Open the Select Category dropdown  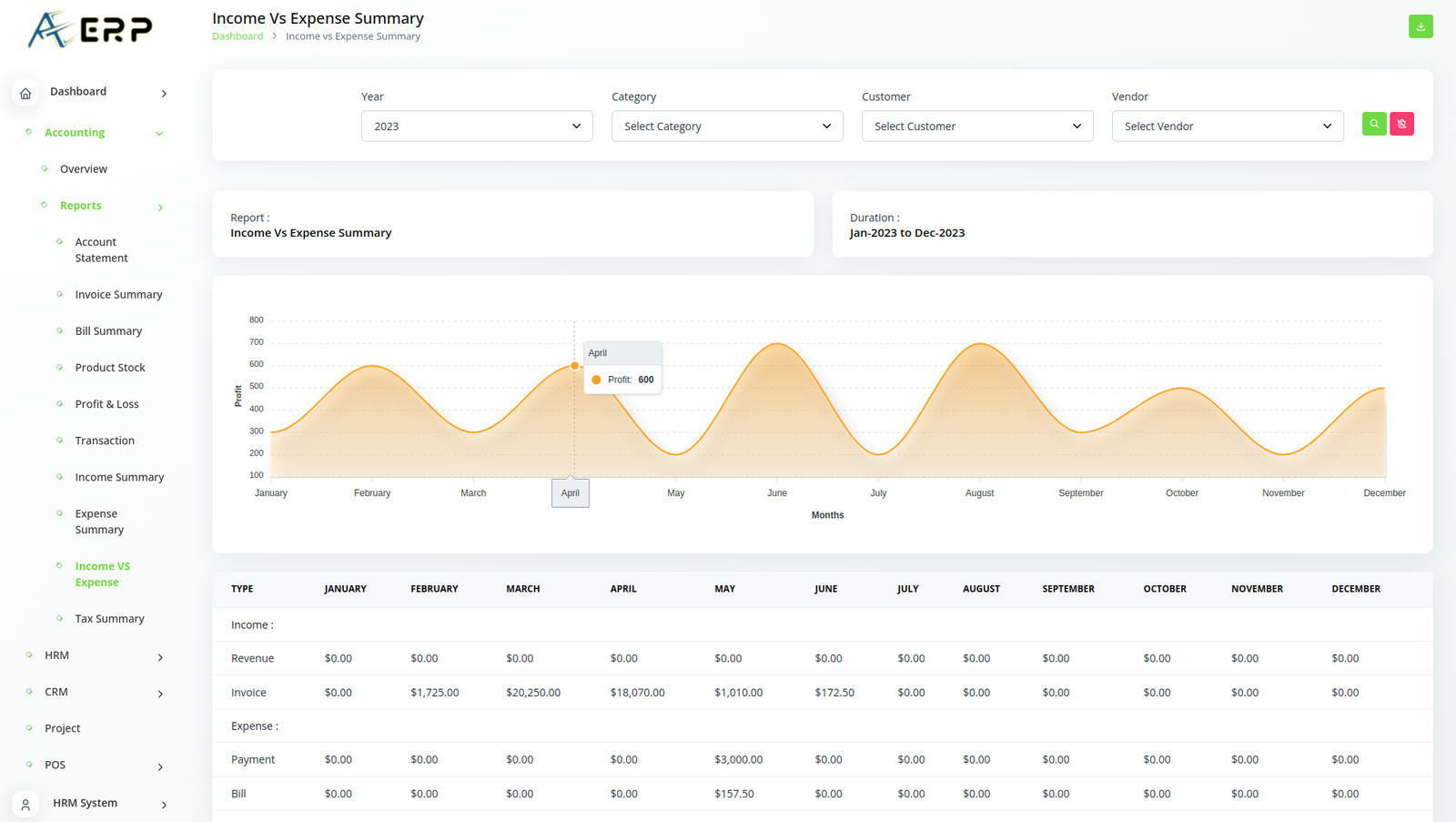(726, 127)
